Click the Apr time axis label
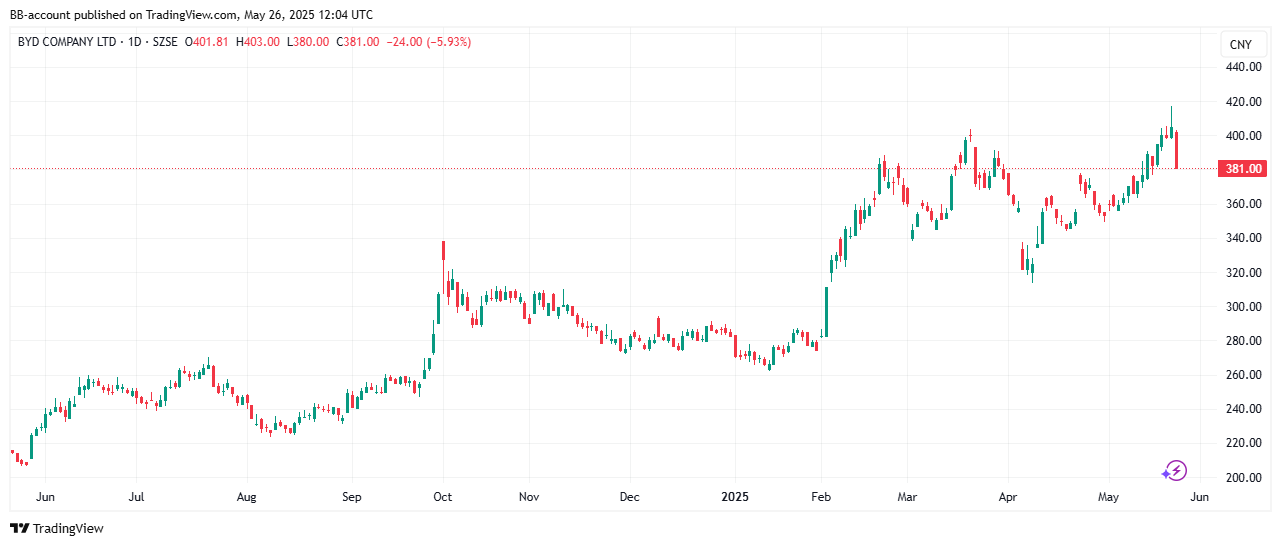Image resolution: width=1281 pixels, height=546 pixels. [1008, 496]
